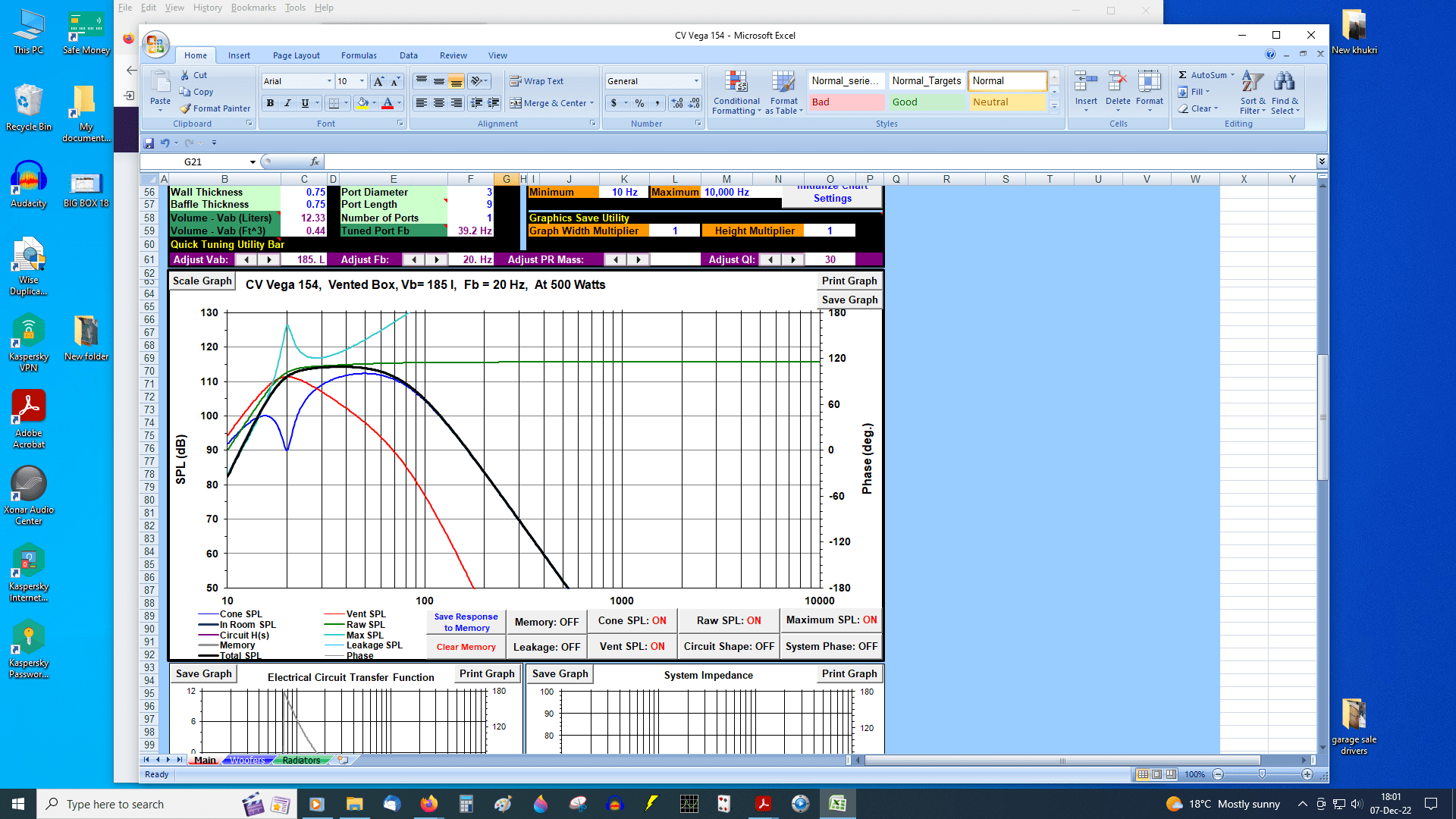1456x819 pixels.
Task: Open Sort & Filter menu
Action: (x=1253, y=93)
